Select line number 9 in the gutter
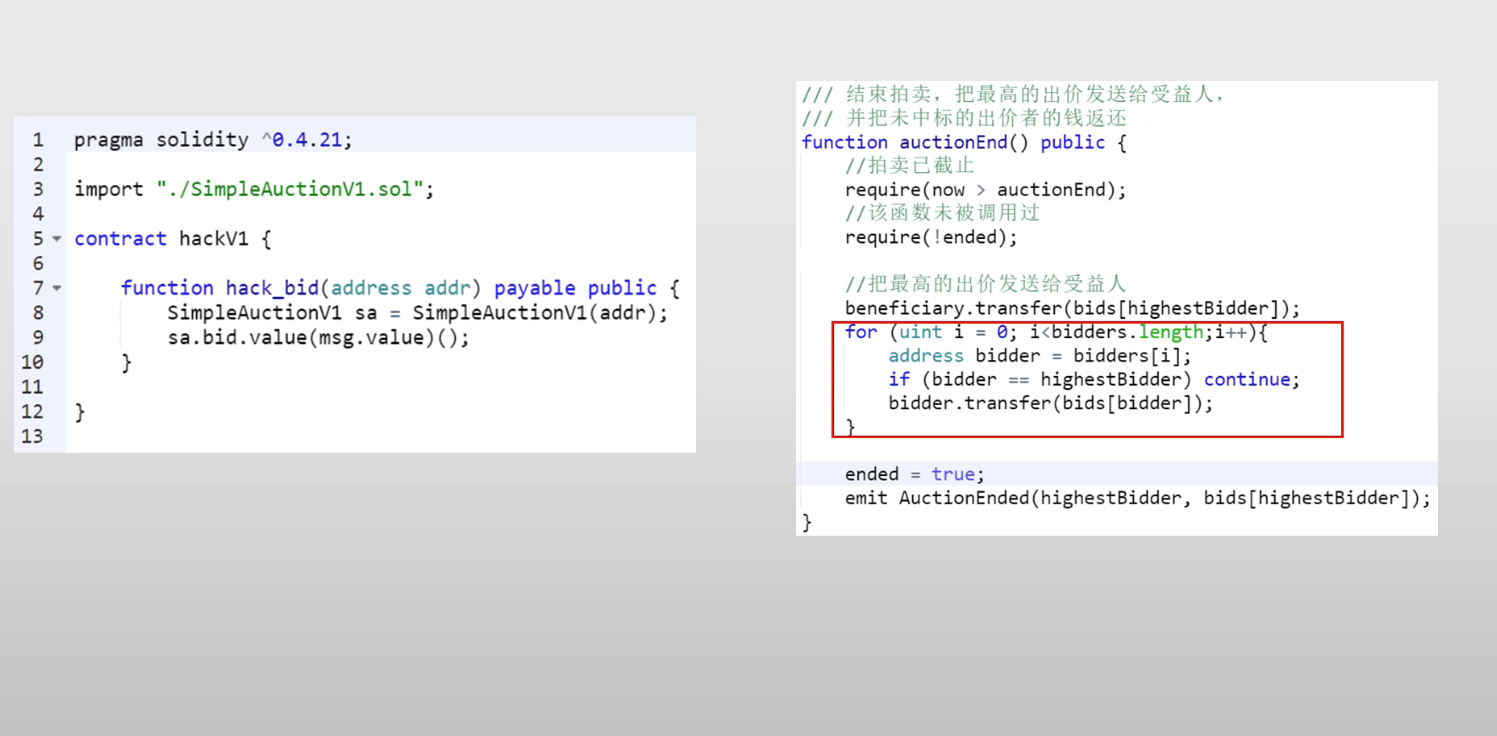Image resolution: width=1497 pixels, height=736 pixels. (38, 338)
